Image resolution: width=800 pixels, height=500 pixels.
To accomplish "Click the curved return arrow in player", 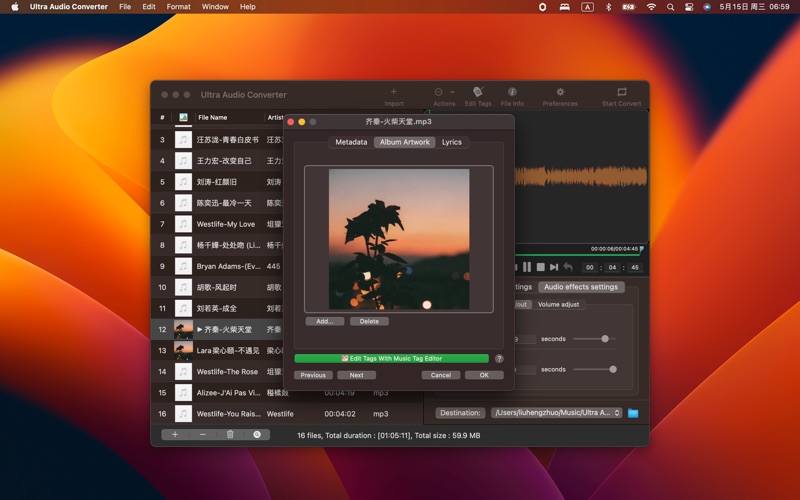I will point(568,267).
